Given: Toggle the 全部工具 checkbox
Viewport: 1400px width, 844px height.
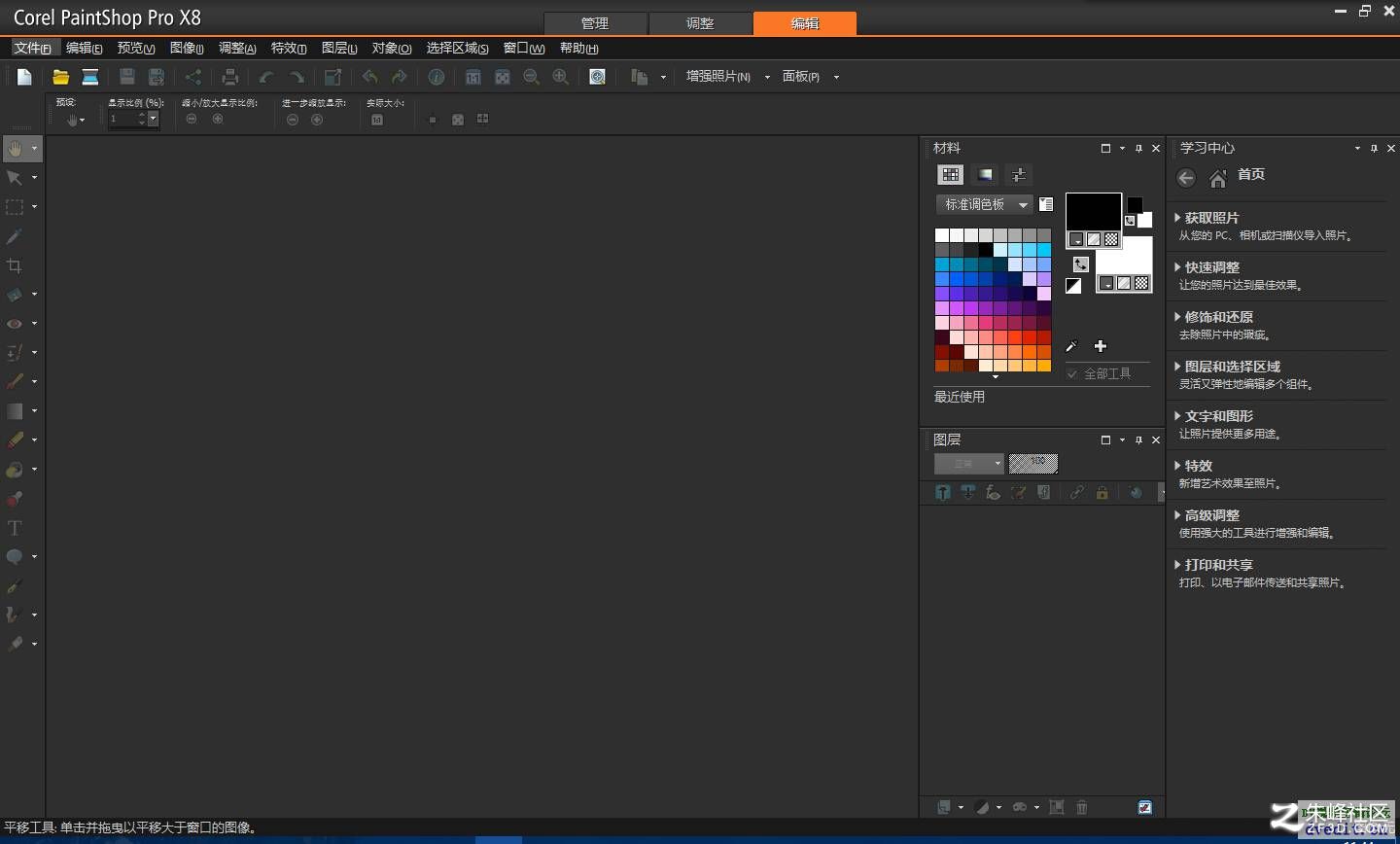Looking at the screenshot, I should pyautogui.click(x=1072, y=373).
